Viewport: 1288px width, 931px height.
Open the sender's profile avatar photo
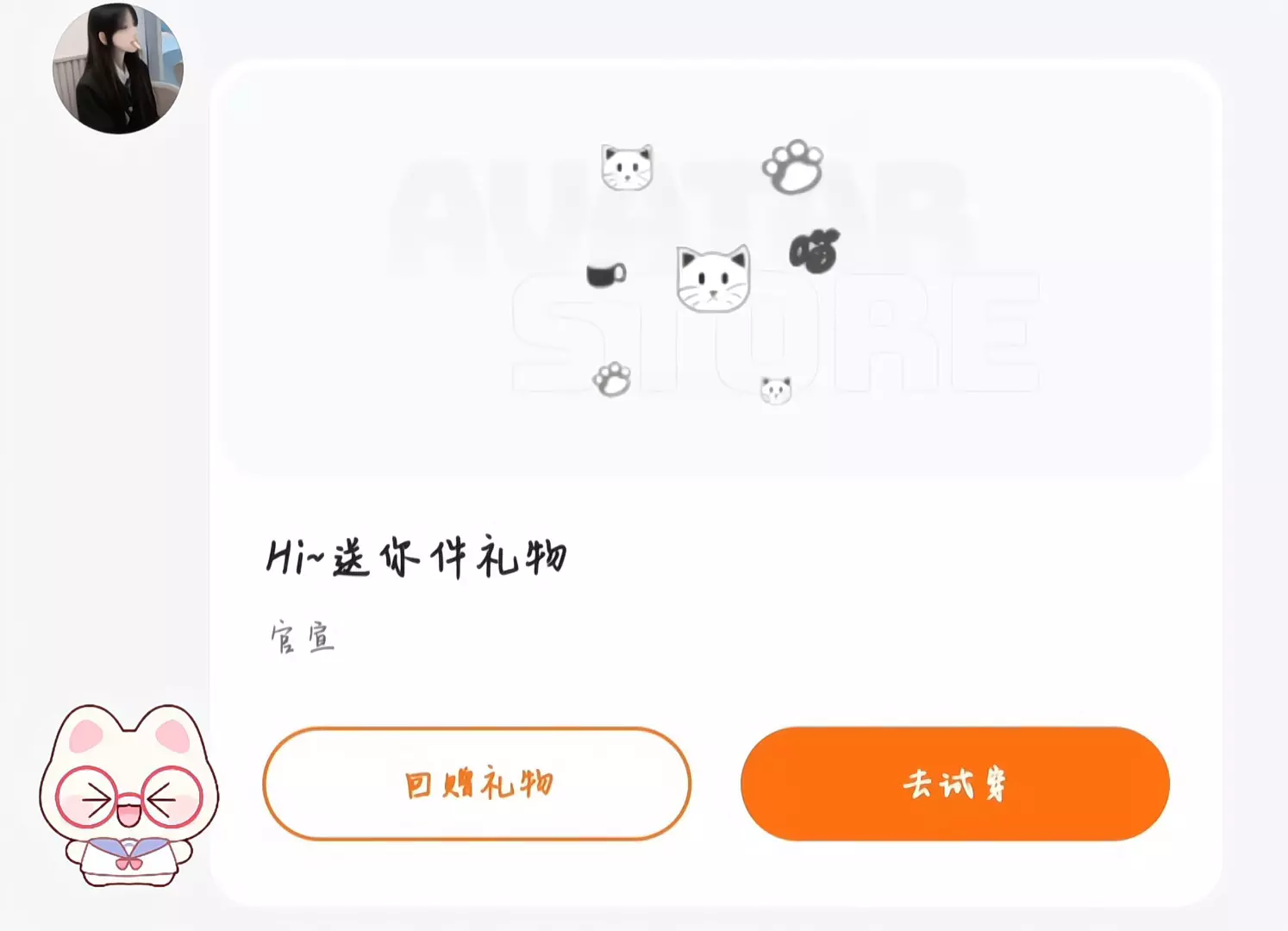coord(118,68)
